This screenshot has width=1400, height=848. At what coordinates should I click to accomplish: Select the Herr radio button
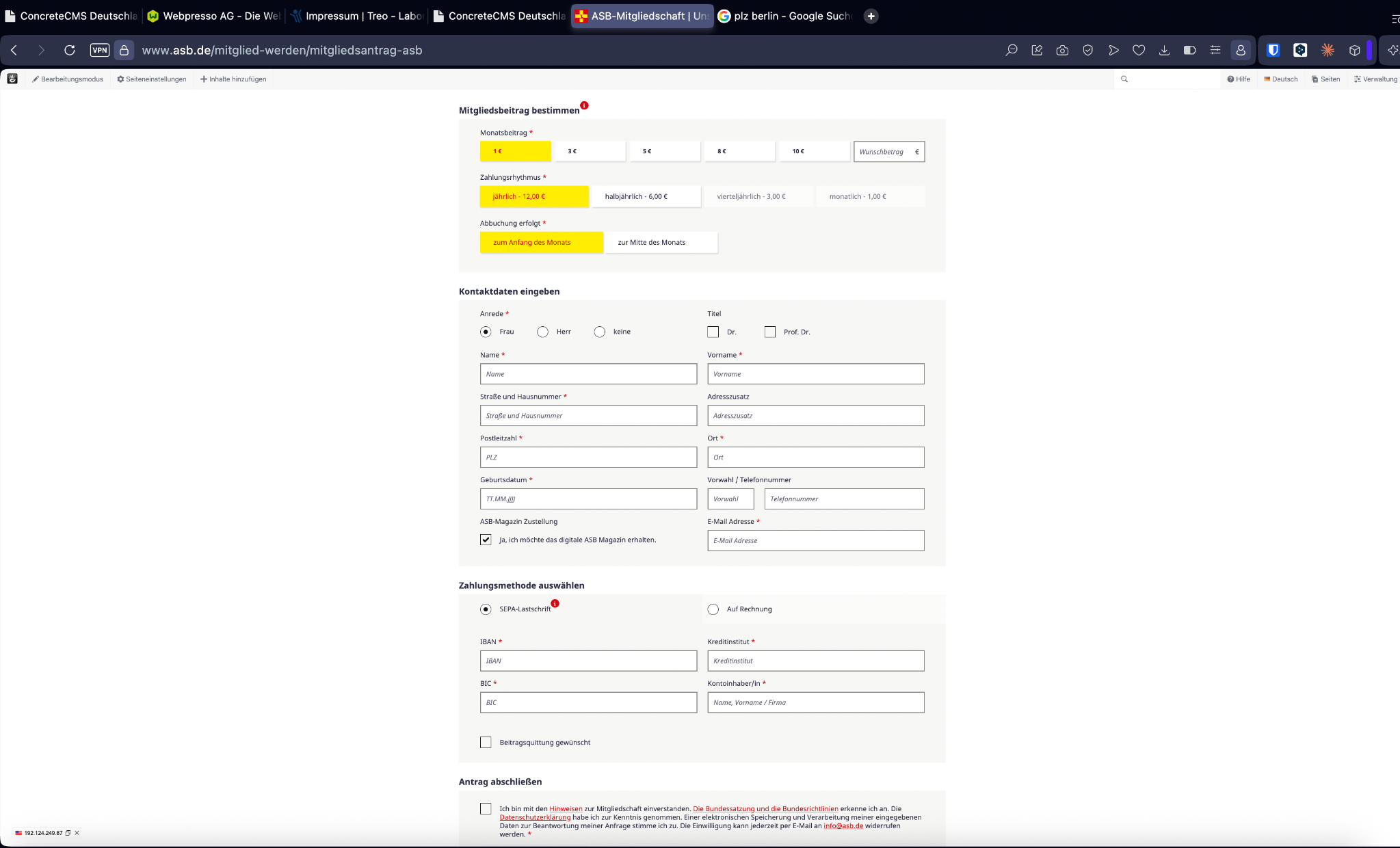click(542, 332)
